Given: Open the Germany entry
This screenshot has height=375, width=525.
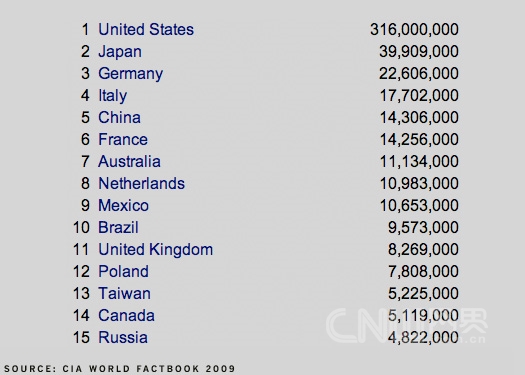Looking at the screenshot, I should coord(131,74).
